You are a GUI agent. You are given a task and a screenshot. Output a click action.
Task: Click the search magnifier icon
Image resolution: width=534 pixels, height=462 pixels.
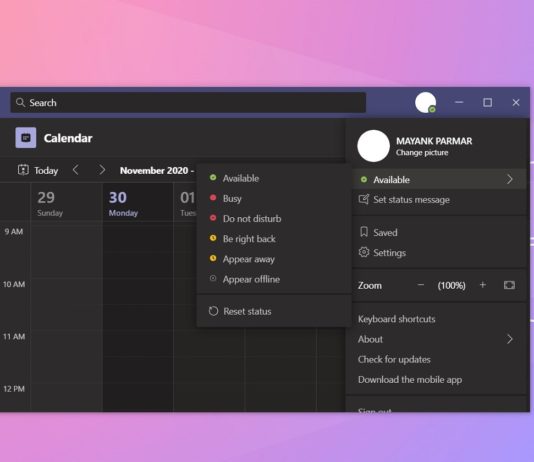click(20, 102)
